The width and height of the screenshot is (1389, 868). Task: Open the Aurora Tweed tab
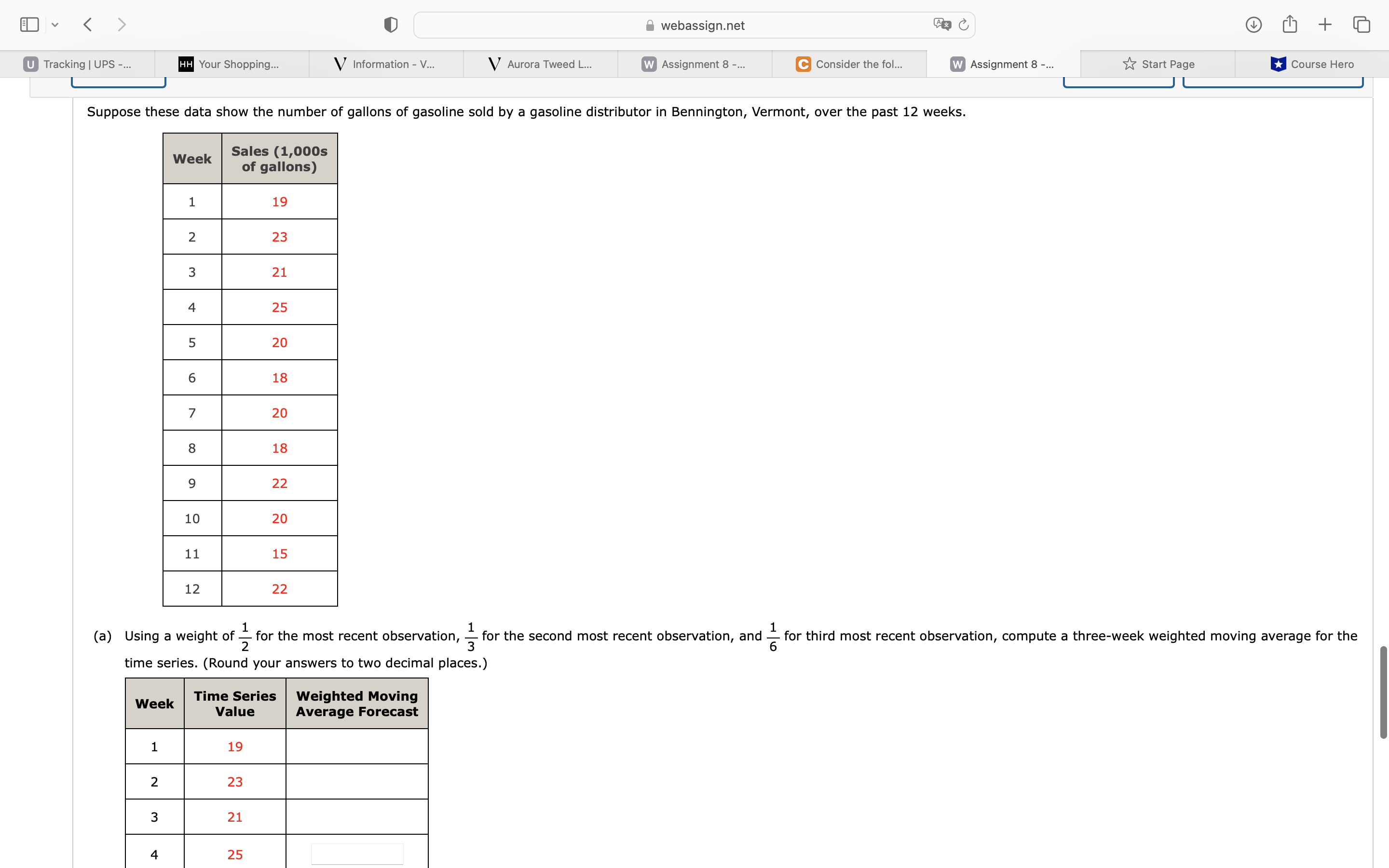pos(540,64)
